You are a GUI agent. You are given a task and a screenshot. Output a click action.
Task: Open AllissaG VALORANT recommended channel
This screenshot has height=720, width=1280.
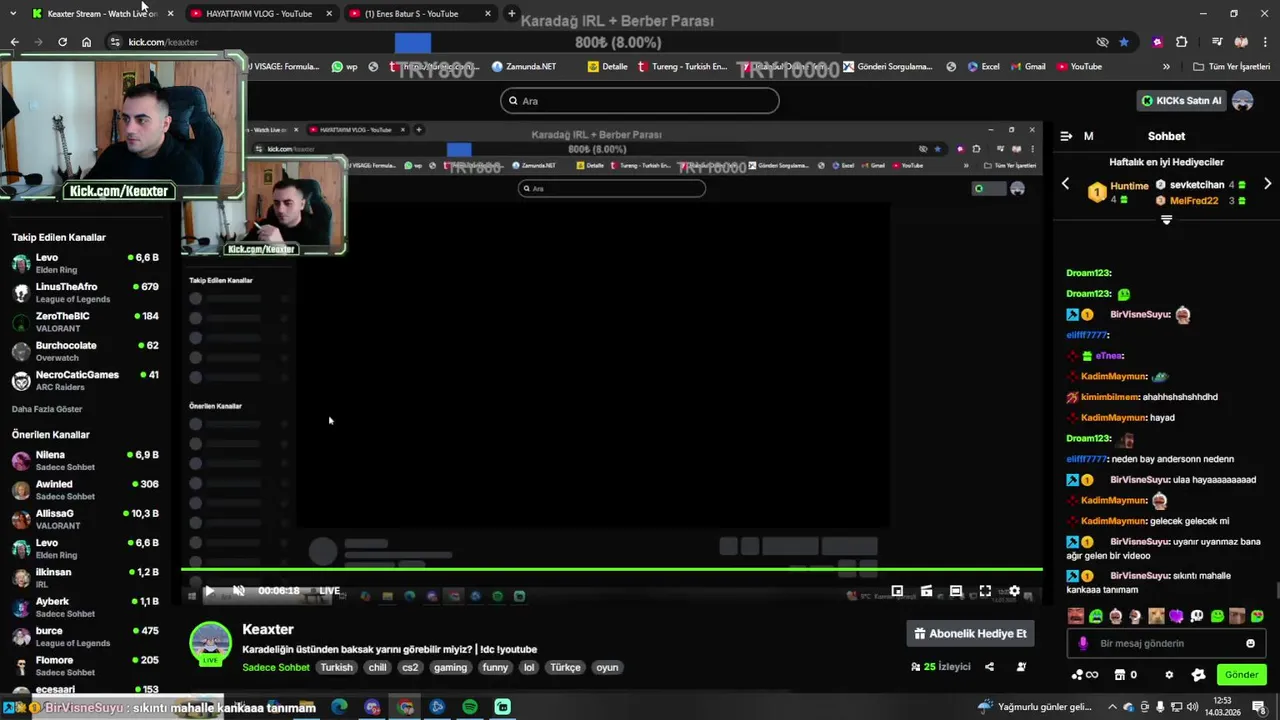click(86, 519)
